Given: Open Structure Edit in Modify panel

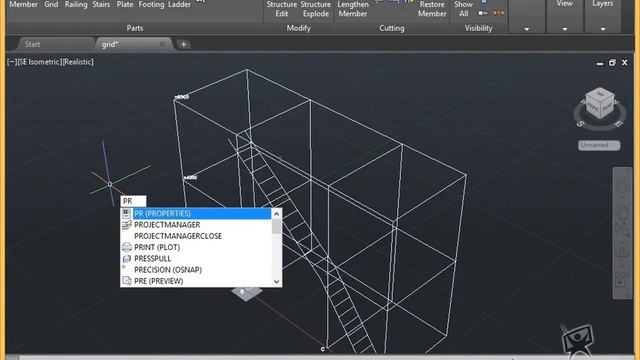Looking at the screenshot, I should coord(282,9).
